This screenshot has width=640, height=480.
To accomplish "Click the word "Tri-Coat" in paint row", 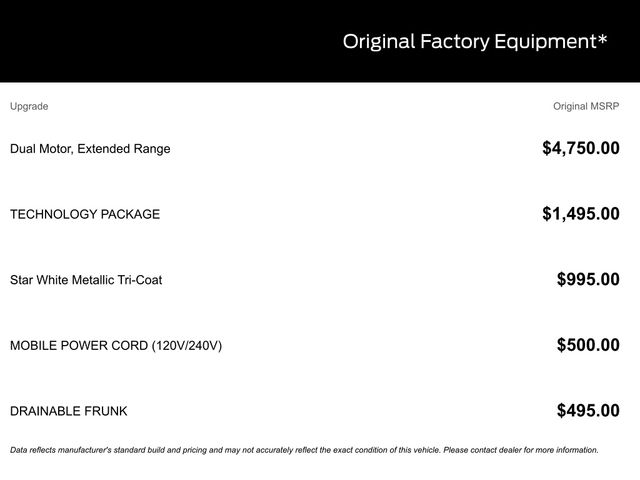I will [138, 280].
